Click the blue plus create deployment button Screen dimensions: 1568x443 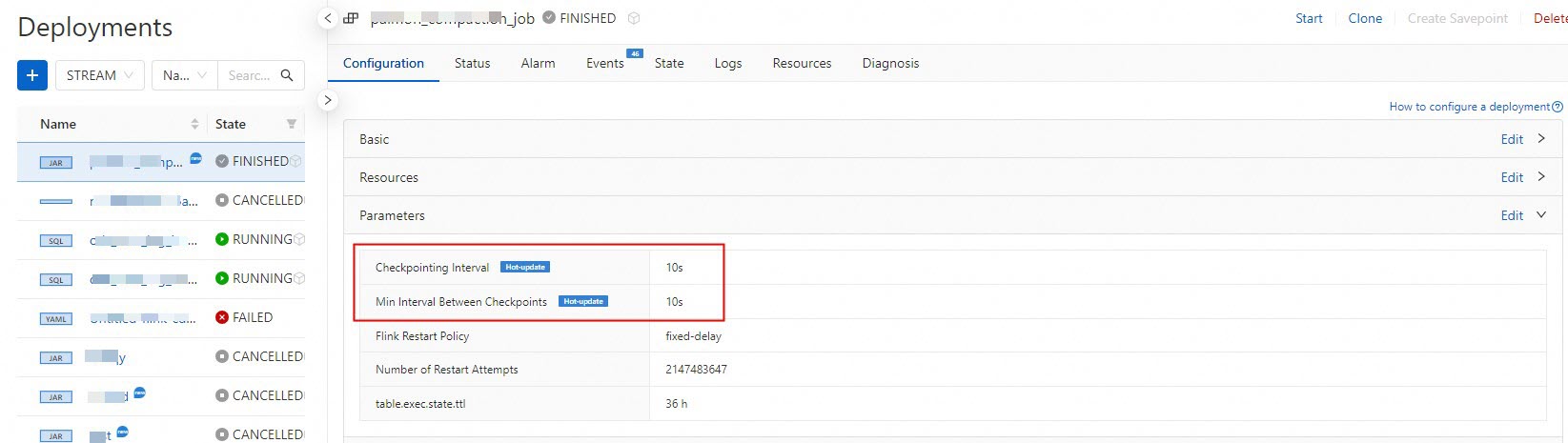tap(32, 75)
